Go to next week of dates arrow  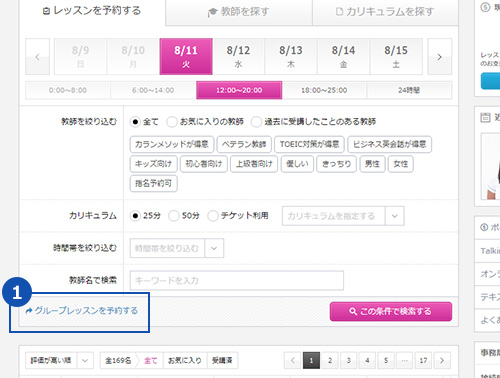coord(440,56)
